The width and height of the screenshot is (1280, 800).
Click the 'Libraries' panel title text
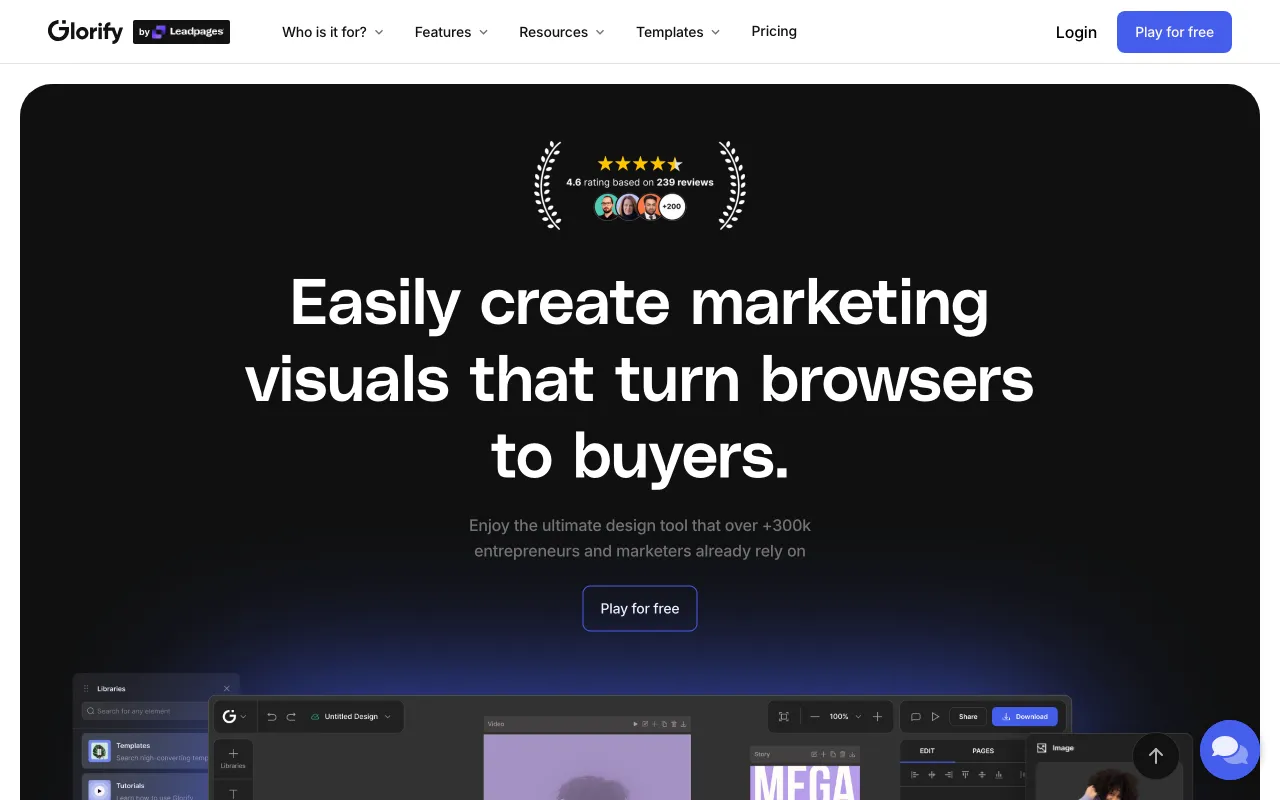[x=111, y=689]
